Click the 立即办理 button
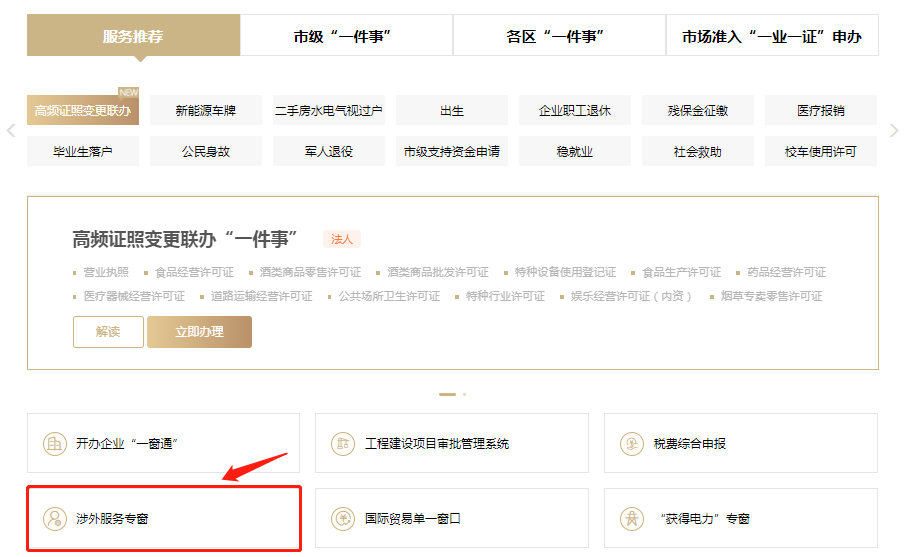The width and height of the screenshot is (905, 557). (199, 332)
